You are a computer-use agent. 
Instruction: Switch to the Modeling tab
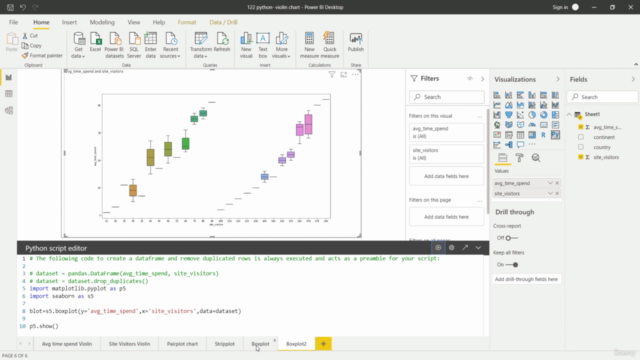(x=102, y=22)
